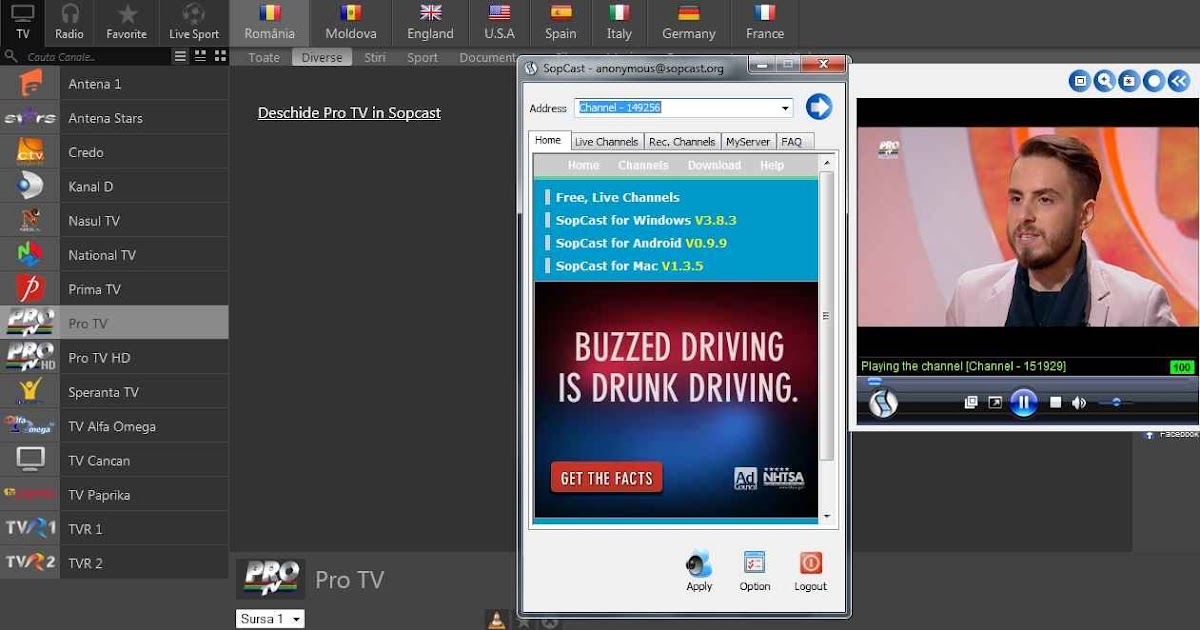Open the TV section icon
Image resolution: width=1200 pixels, height=630 pixels.
tap(22, 22)
